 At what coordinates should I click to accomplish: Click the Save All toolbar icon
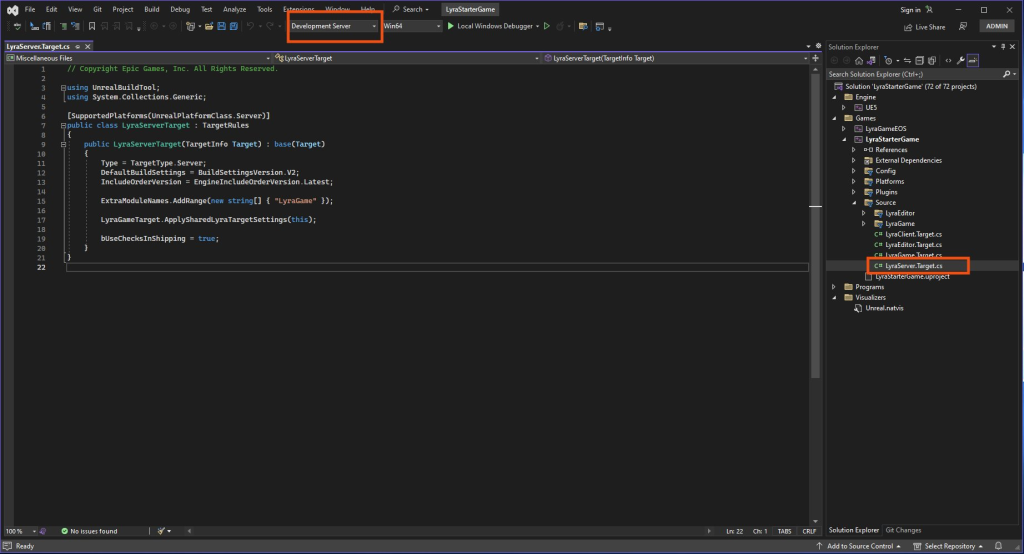pos(233,26)
